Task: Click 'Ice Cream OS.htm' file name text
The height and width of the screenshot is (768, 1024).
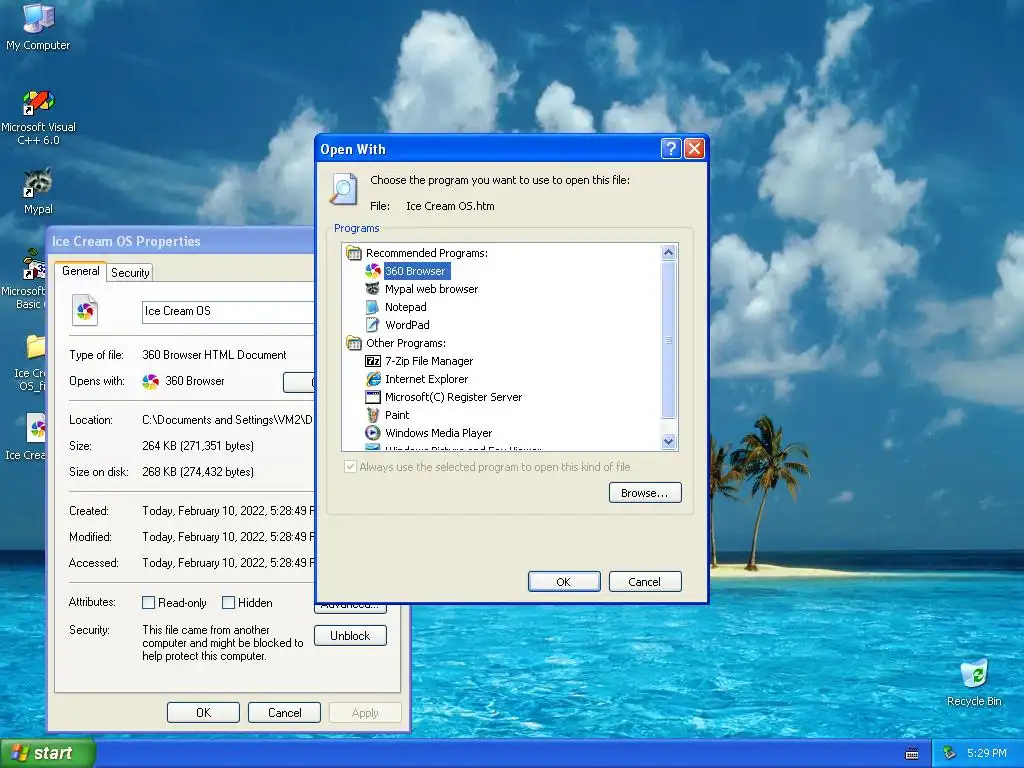Action: (x=450, y=206)
